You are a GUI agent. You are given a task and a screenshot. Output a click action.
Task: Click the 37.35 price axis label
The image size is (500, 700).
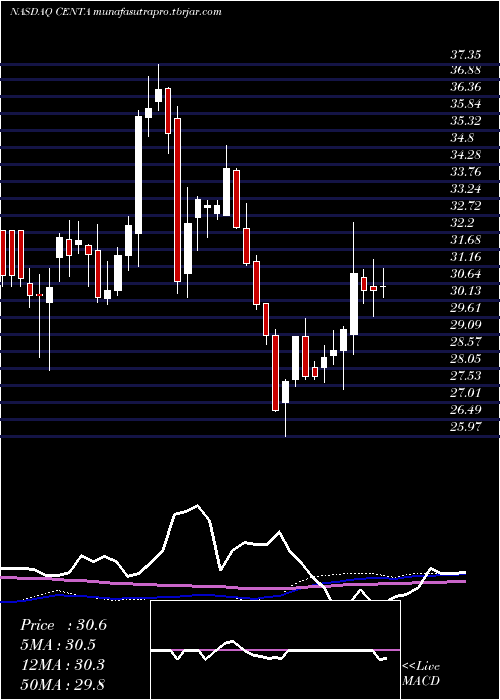466,55
